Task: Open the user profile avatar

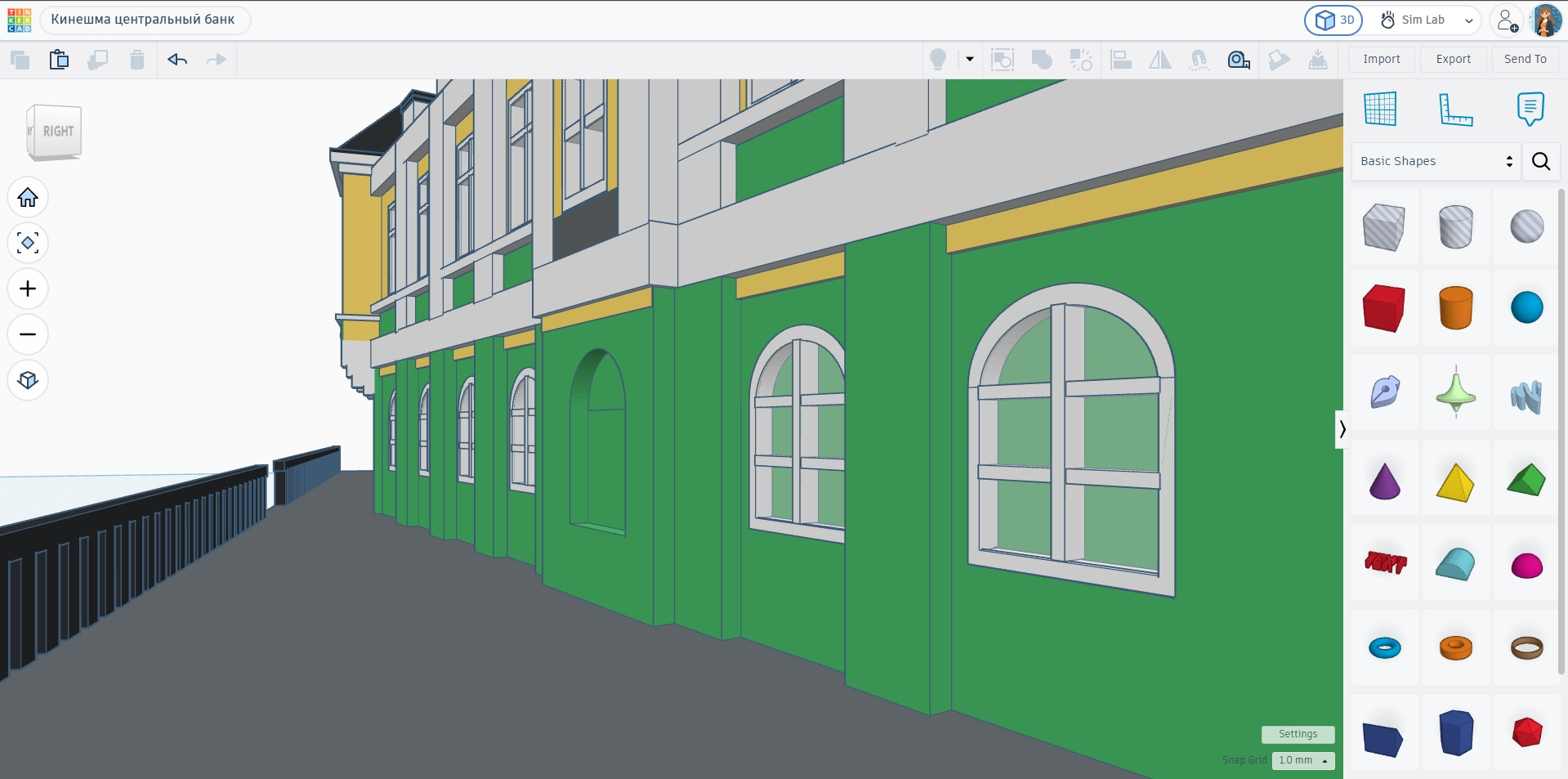Action: click(x=1546, y=20)
